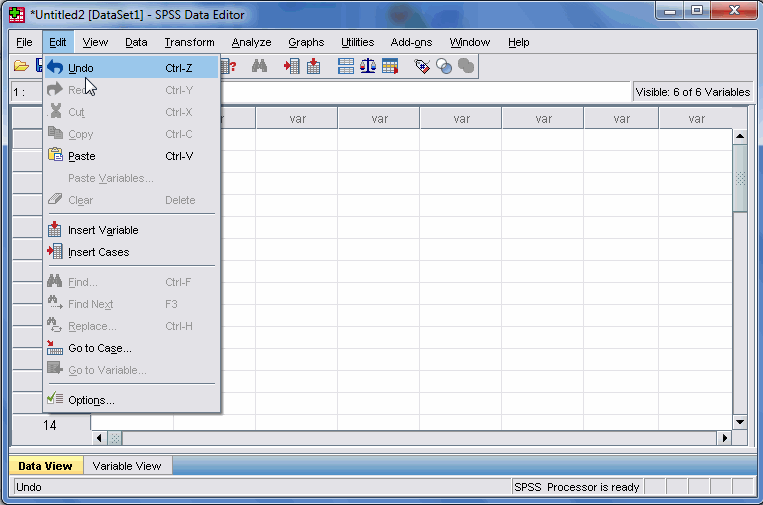Open the View menu
This screenshot has width=763, height=505.
(x=95, y=42)
